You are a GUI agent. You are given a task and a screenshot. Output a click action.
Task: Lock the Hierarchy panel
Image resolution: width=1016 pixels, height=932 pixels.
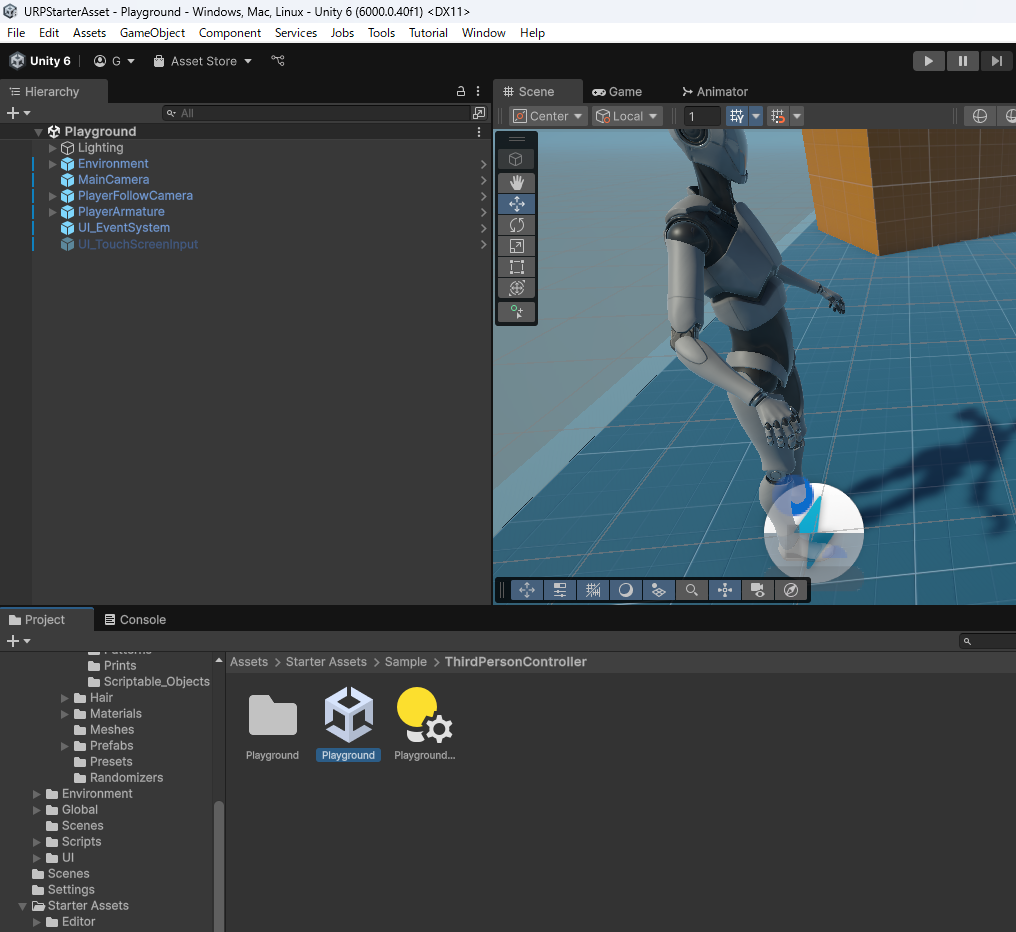click(x=461, y=91)
